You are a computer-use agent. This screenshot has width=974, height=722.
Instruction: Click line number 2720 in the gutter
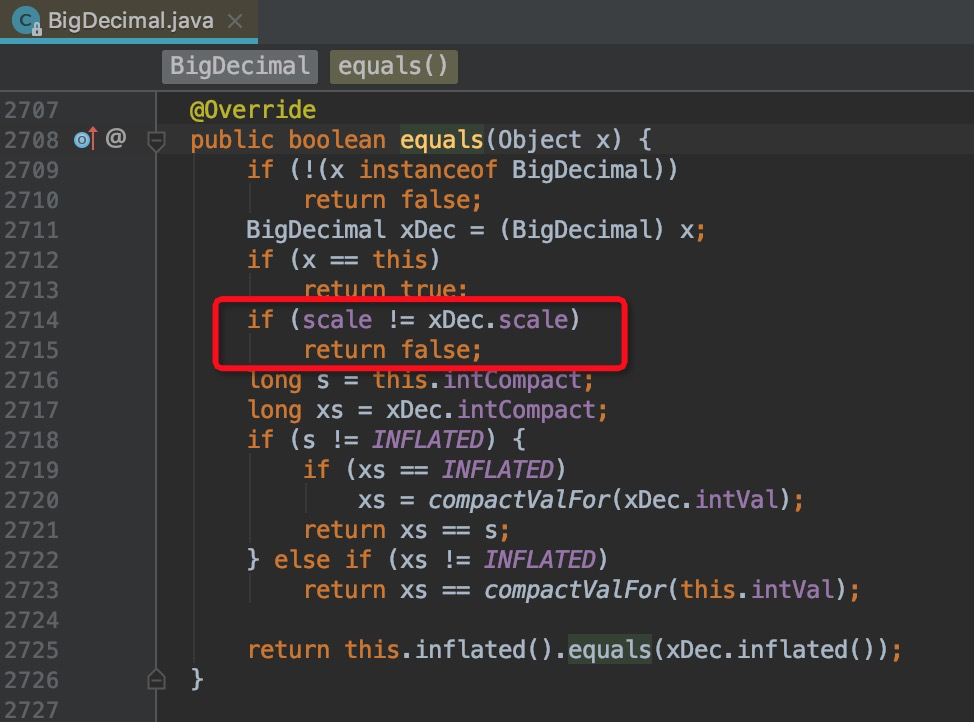(x=31, y=501)
